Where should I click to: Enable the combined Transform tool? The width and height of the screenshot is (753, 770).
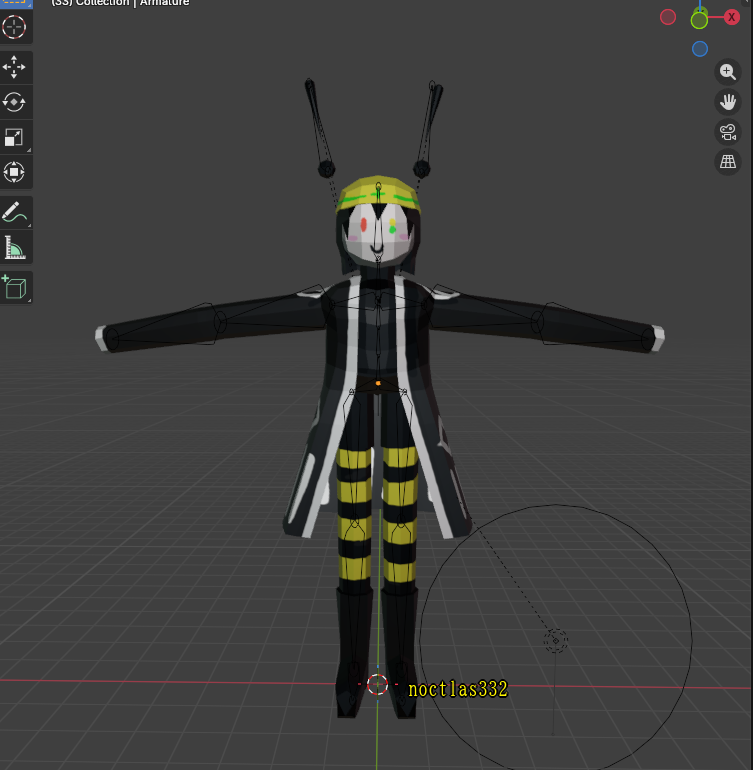pyautogui.click(x=15, y=172)
